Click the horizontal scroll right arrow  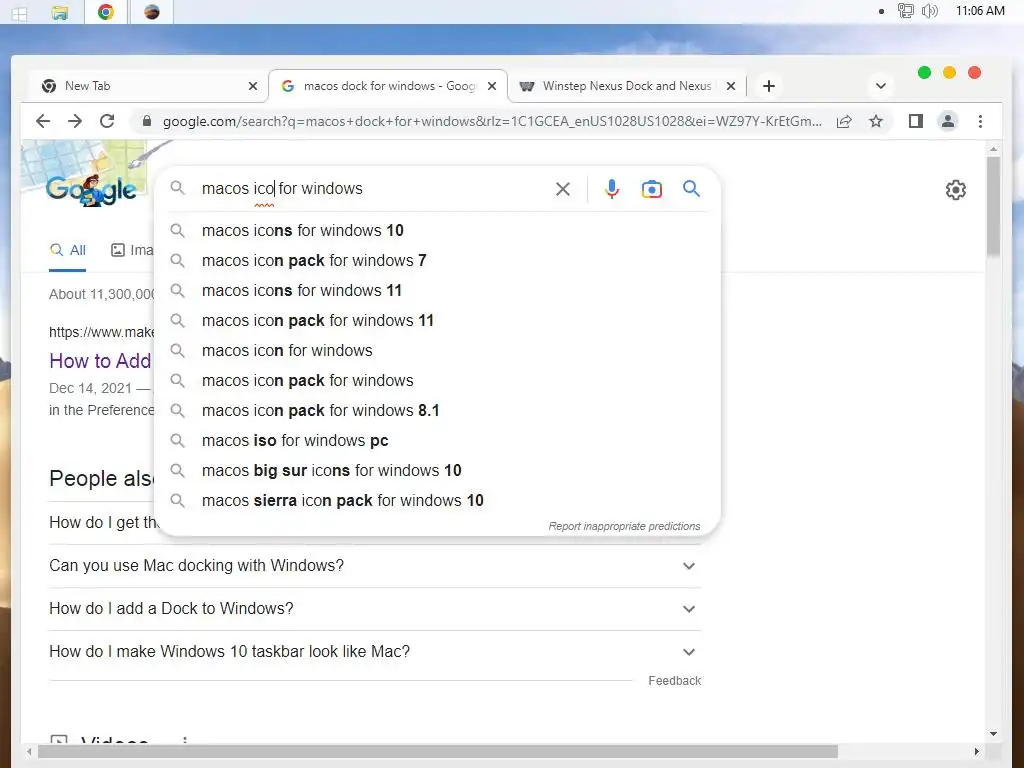(977, 752)
